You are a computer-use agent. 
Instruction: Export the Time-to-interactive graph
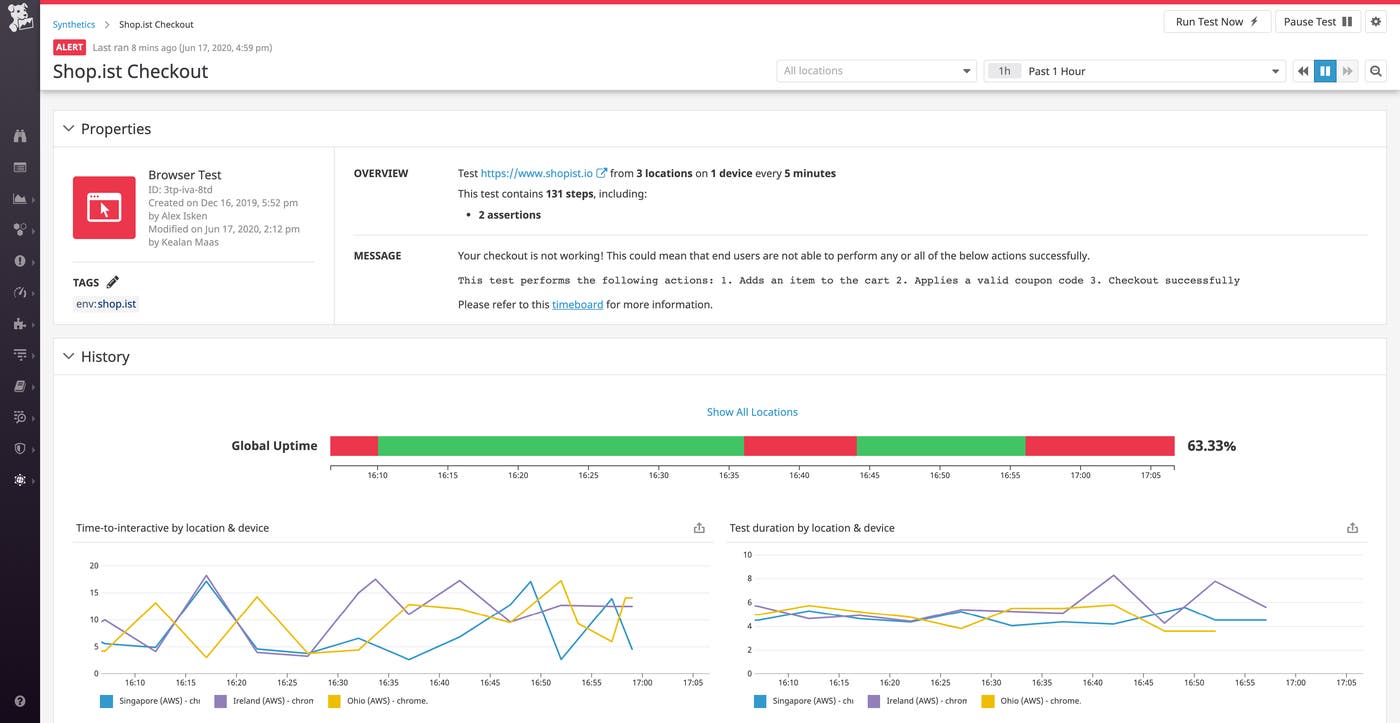(x=699, y=528)
